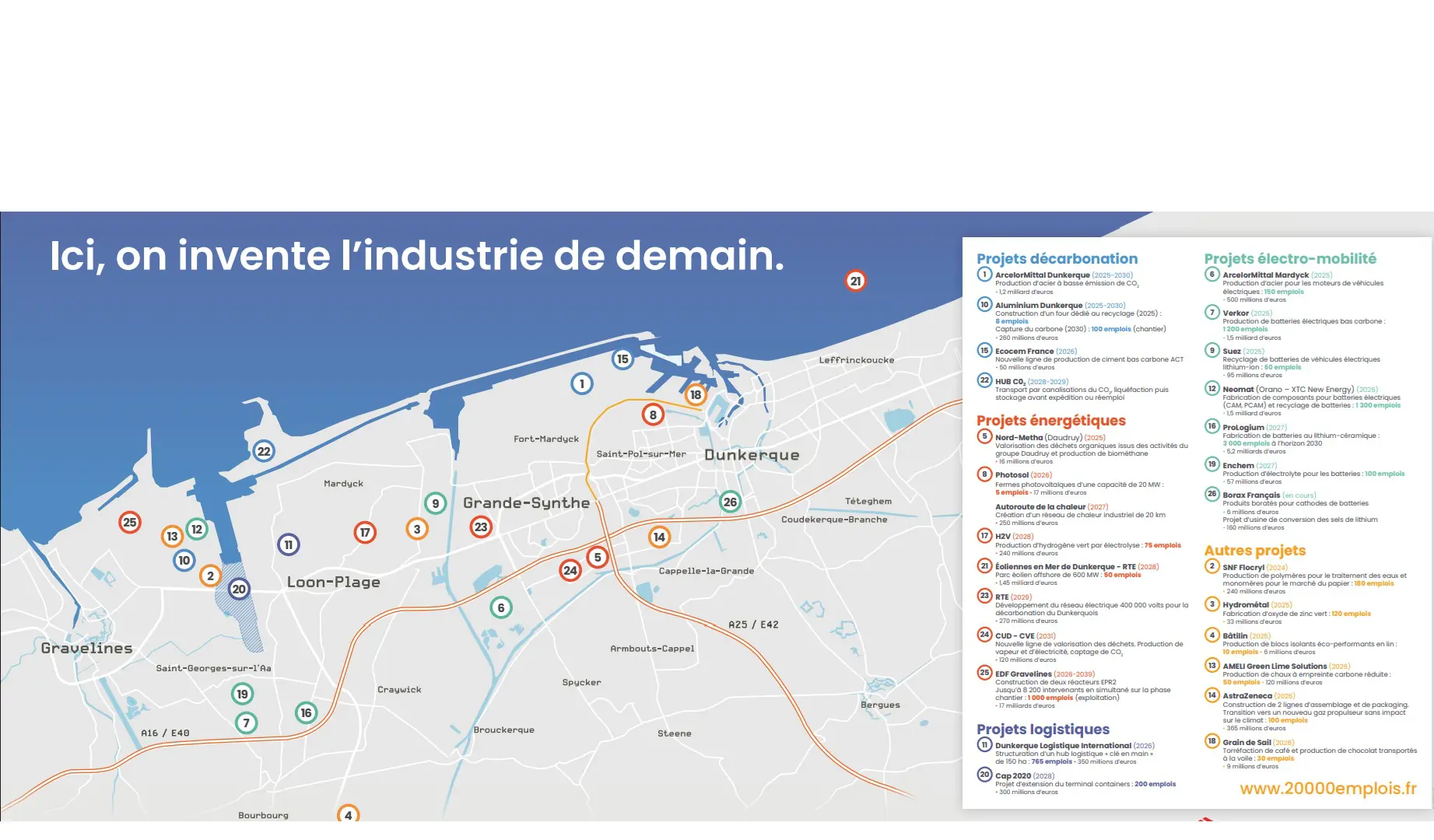1434x840 pixels.
Task: Click map marker 6 below Grande-Synthe
Action: [501, 607]
